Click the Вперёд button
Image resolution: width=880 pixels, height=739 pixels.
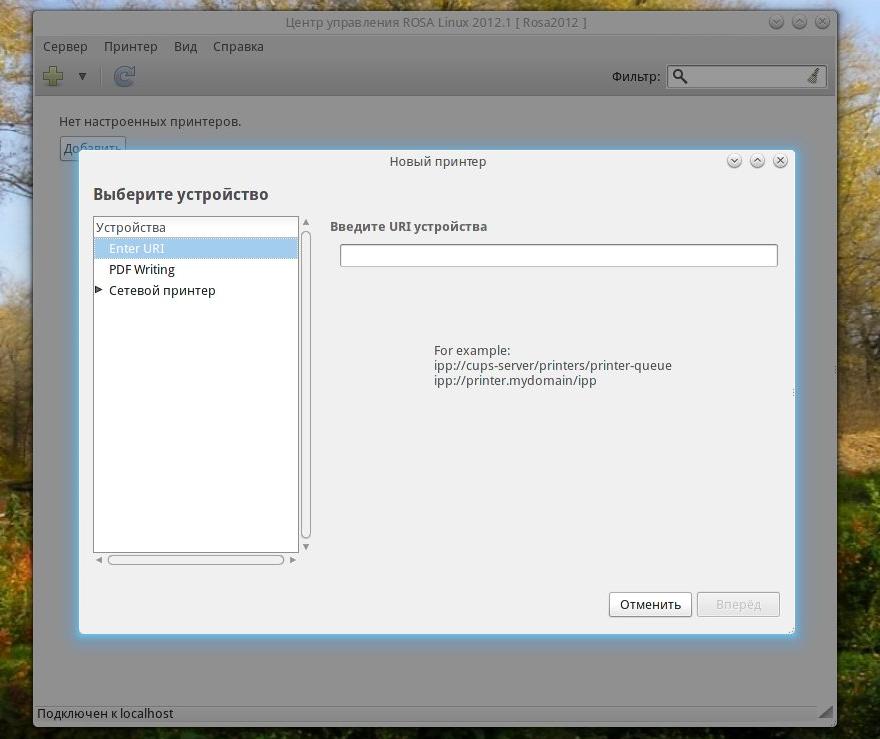click(738, 604)
